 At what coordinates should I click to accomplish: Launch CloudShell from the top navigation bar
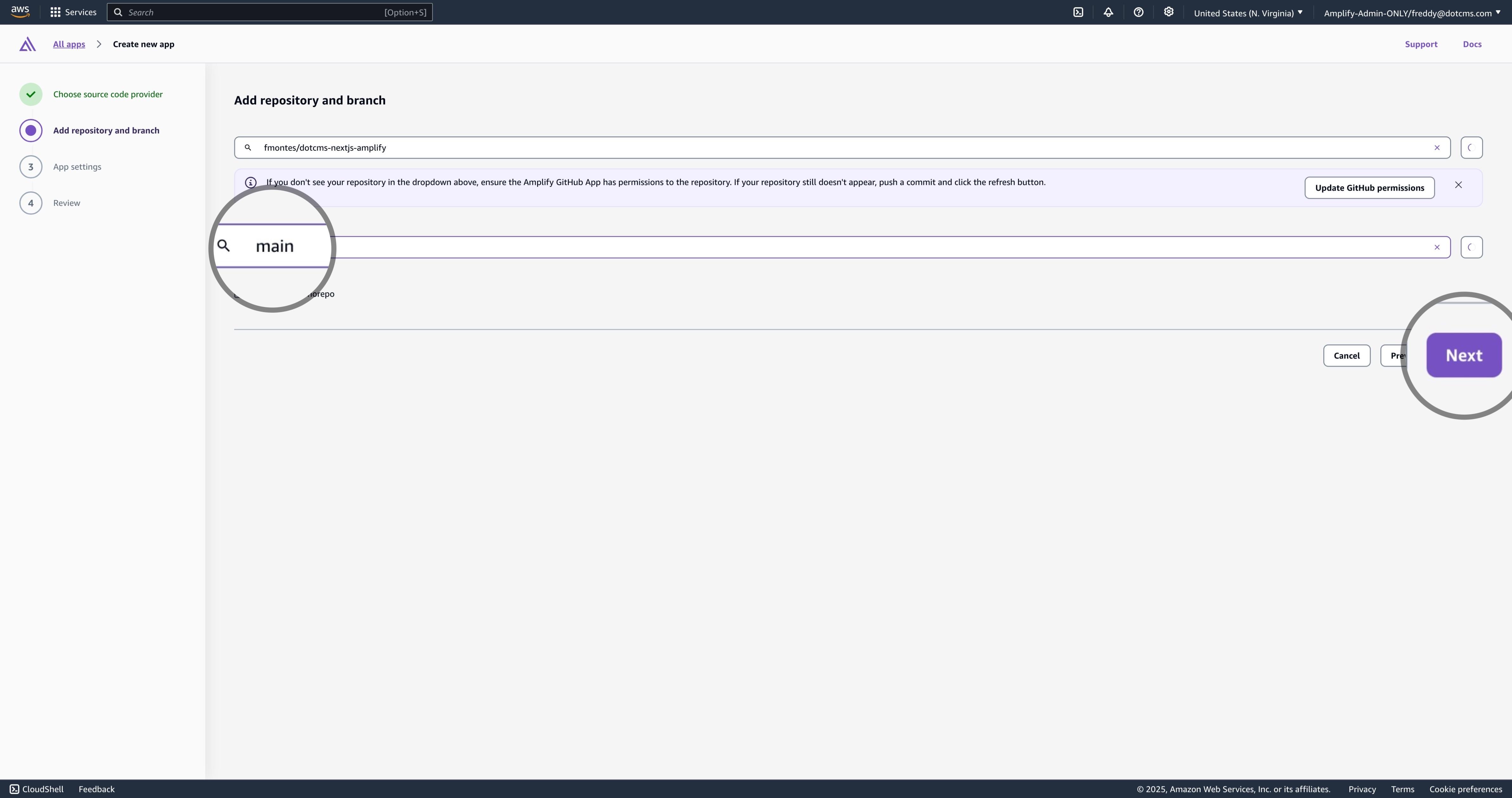(1078, 12)
